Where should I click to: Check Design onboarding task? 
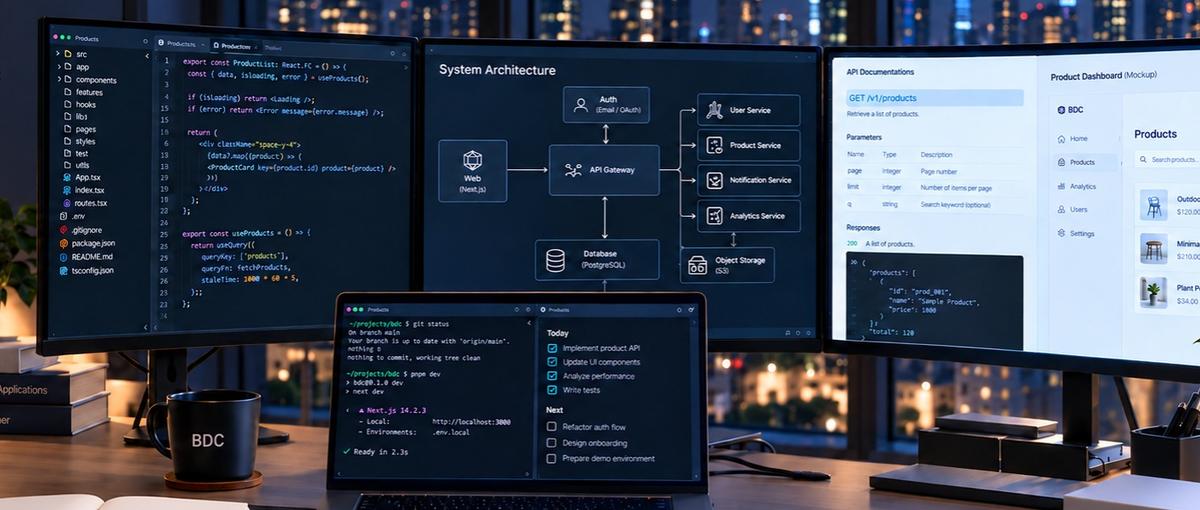(x=551, y=443)
